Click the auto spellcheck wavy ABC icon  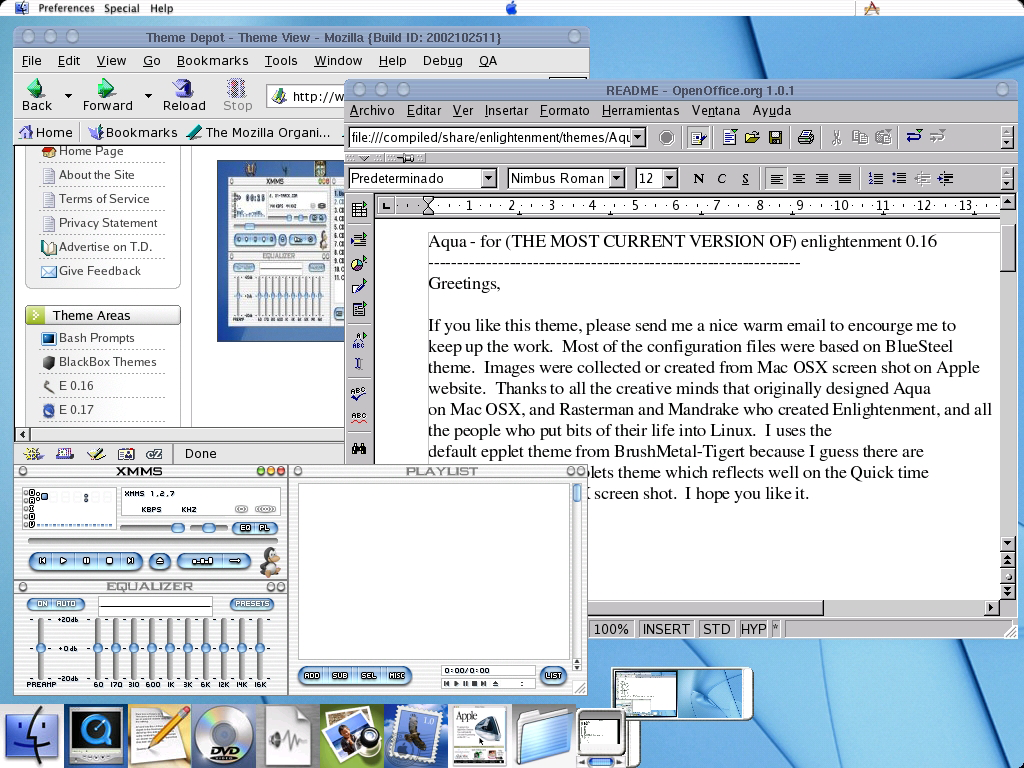tap(359, 417)
